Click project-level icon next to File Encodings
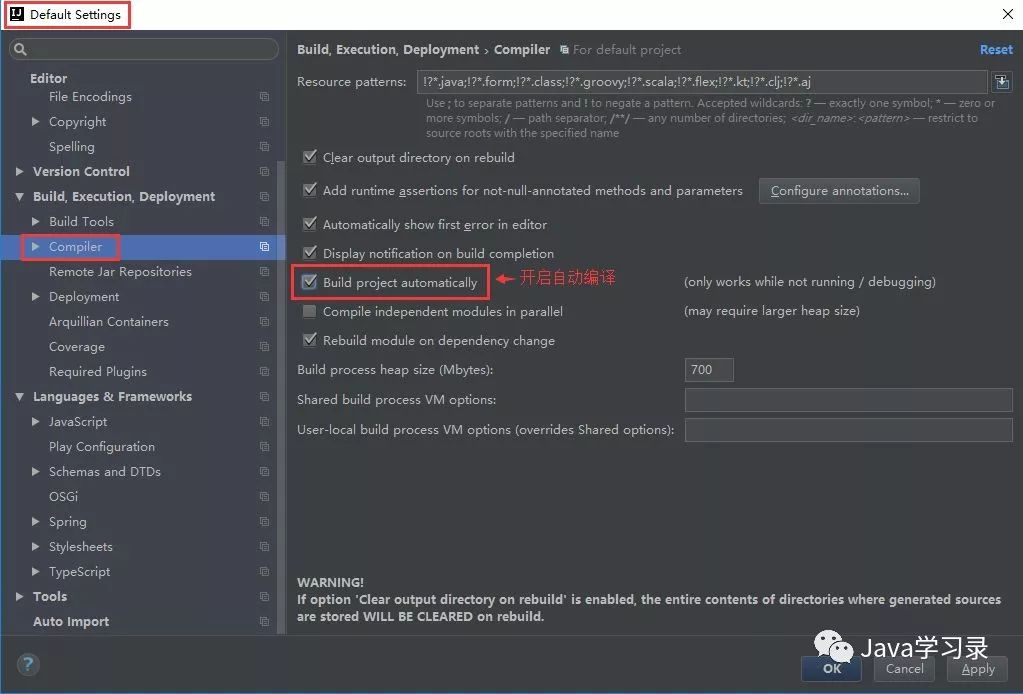Screen dimensions: 1023x694 264,97
